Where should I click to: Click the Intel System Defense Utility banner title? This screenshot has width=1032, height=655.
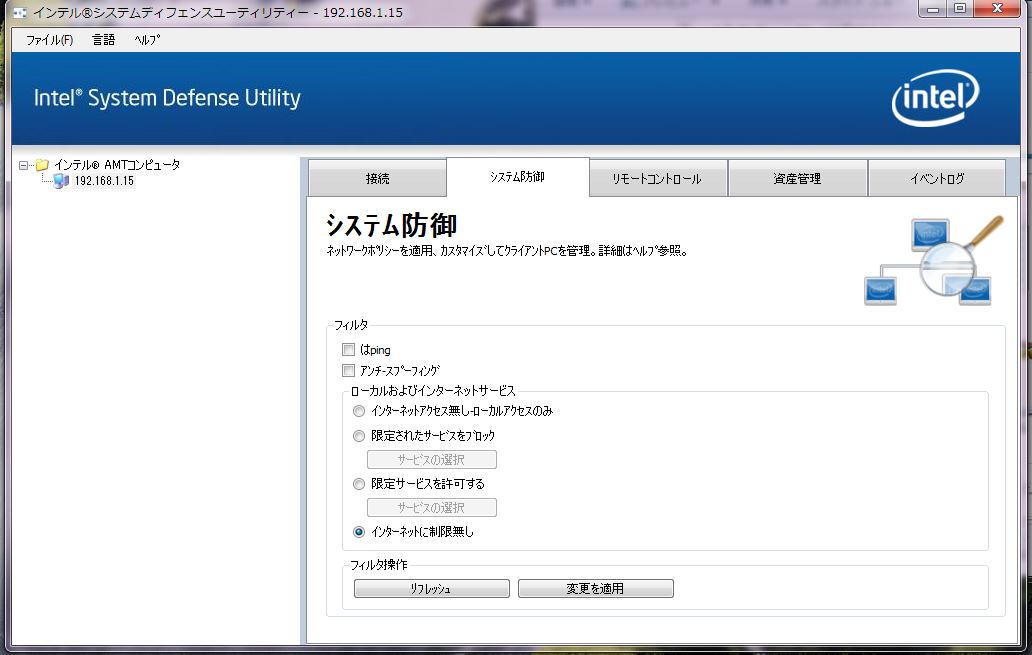click(167, 98)
